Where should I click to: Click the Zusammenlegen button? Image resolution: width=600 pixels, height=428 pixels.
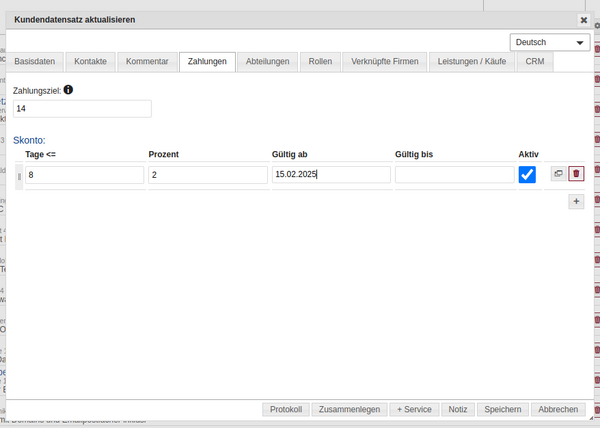click(x=349, y=409)
